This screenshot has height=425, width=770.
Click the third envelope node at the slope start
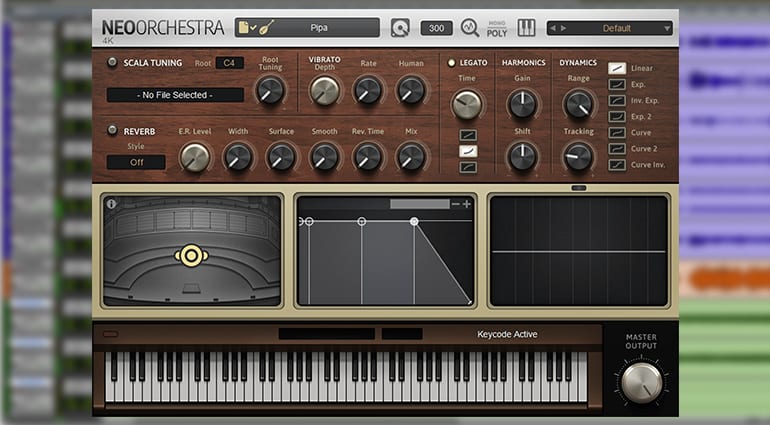pos(414,222)
